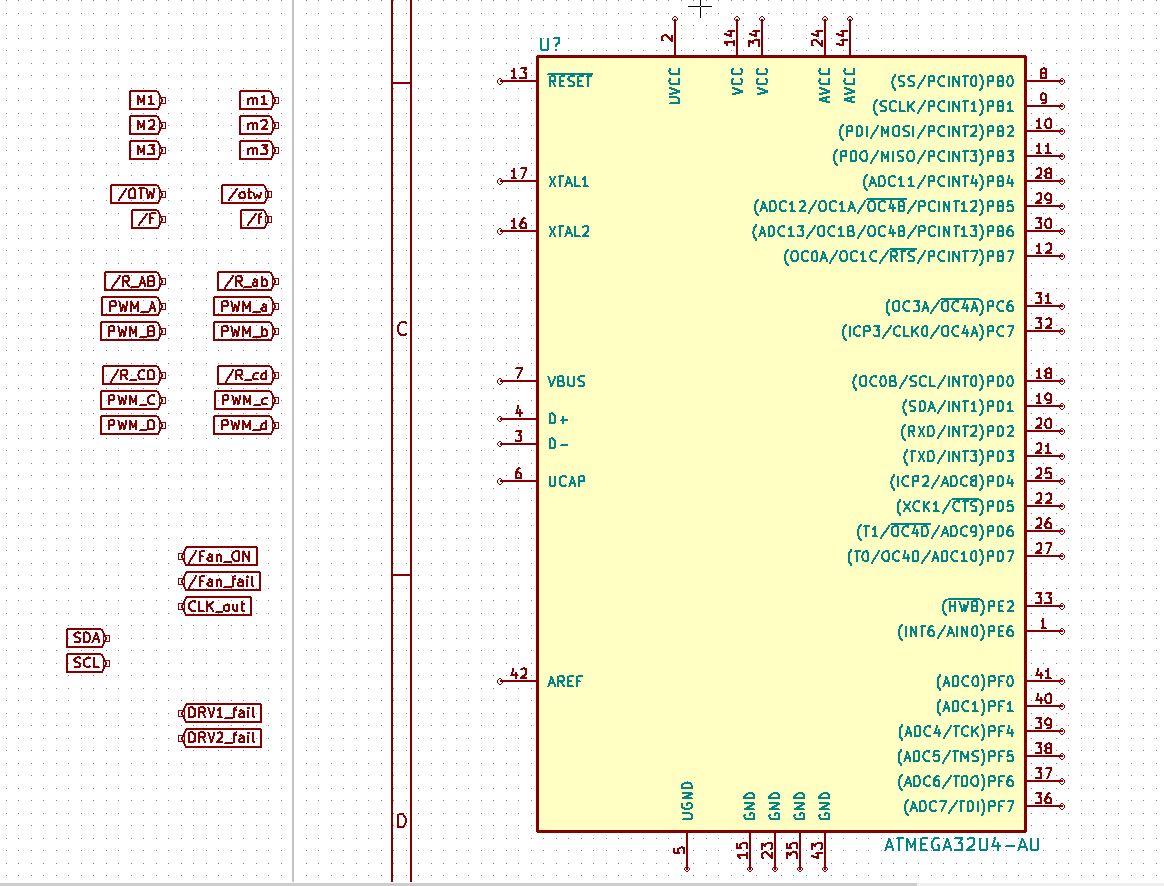Screen dimensions: 1164x886
Task: Select the /OTW label
Action: tap(138, 194)
